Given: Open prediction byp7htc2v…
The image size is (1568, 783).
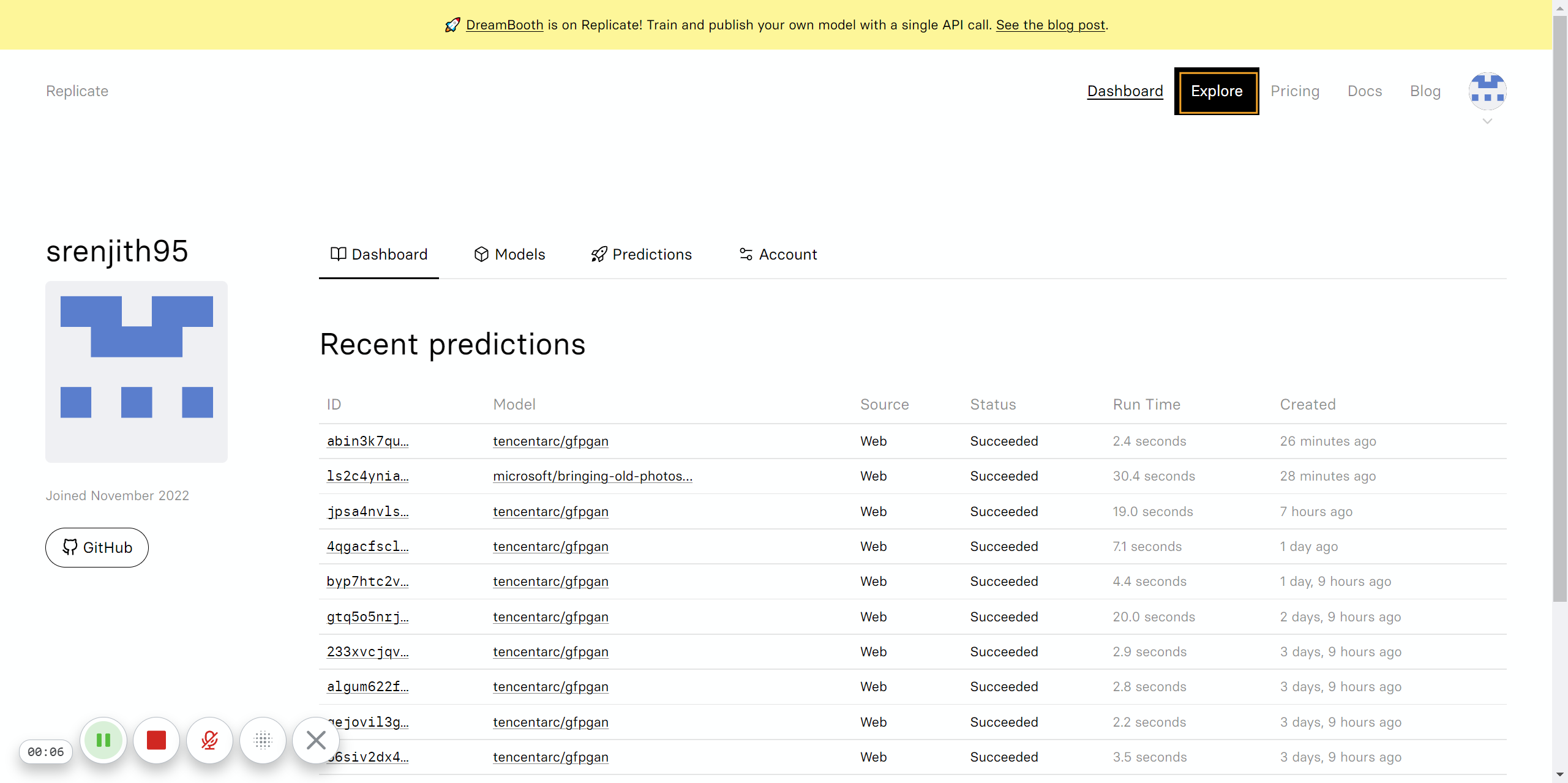Looking at the screenshot, I should 367,581.
